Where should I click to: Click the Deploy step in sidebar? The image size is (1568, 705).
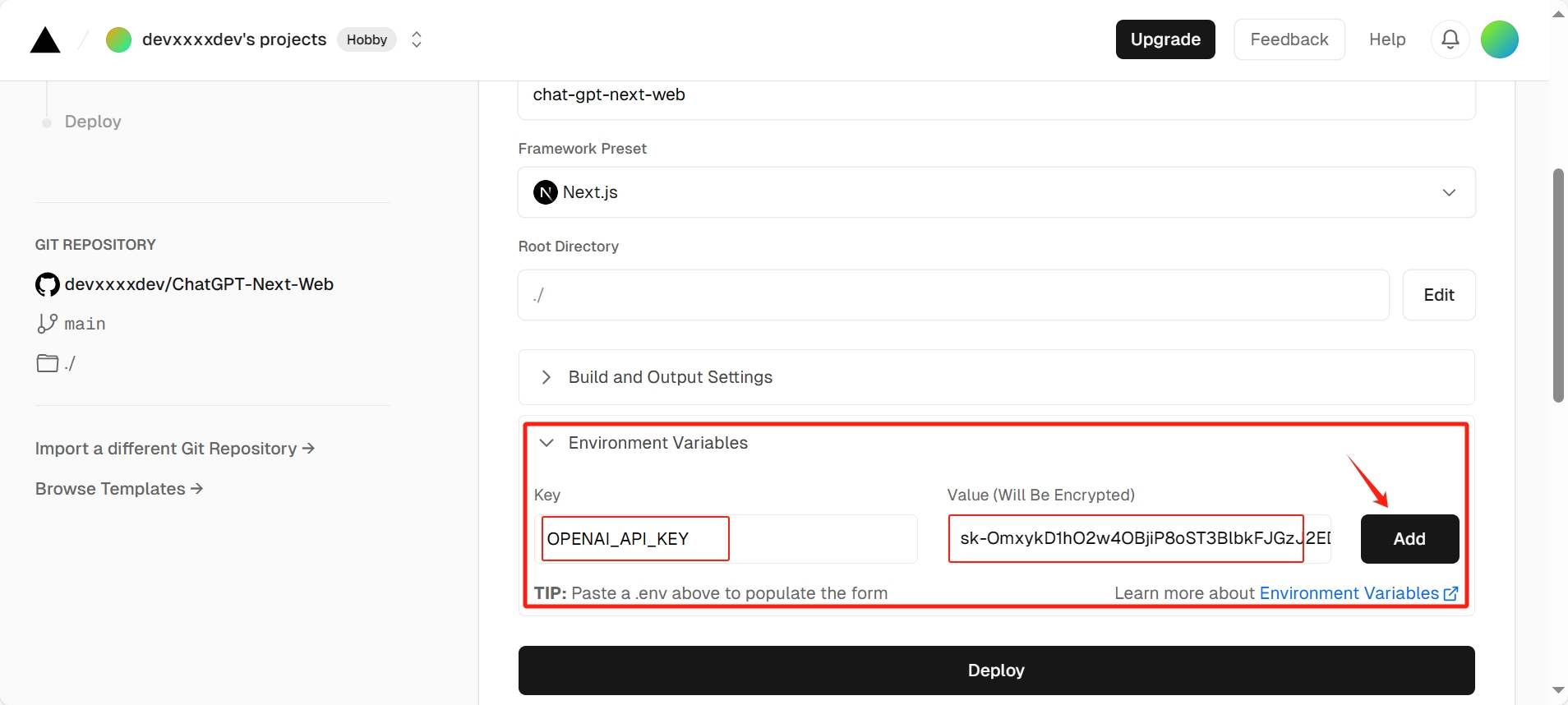[x=93, y=122]
